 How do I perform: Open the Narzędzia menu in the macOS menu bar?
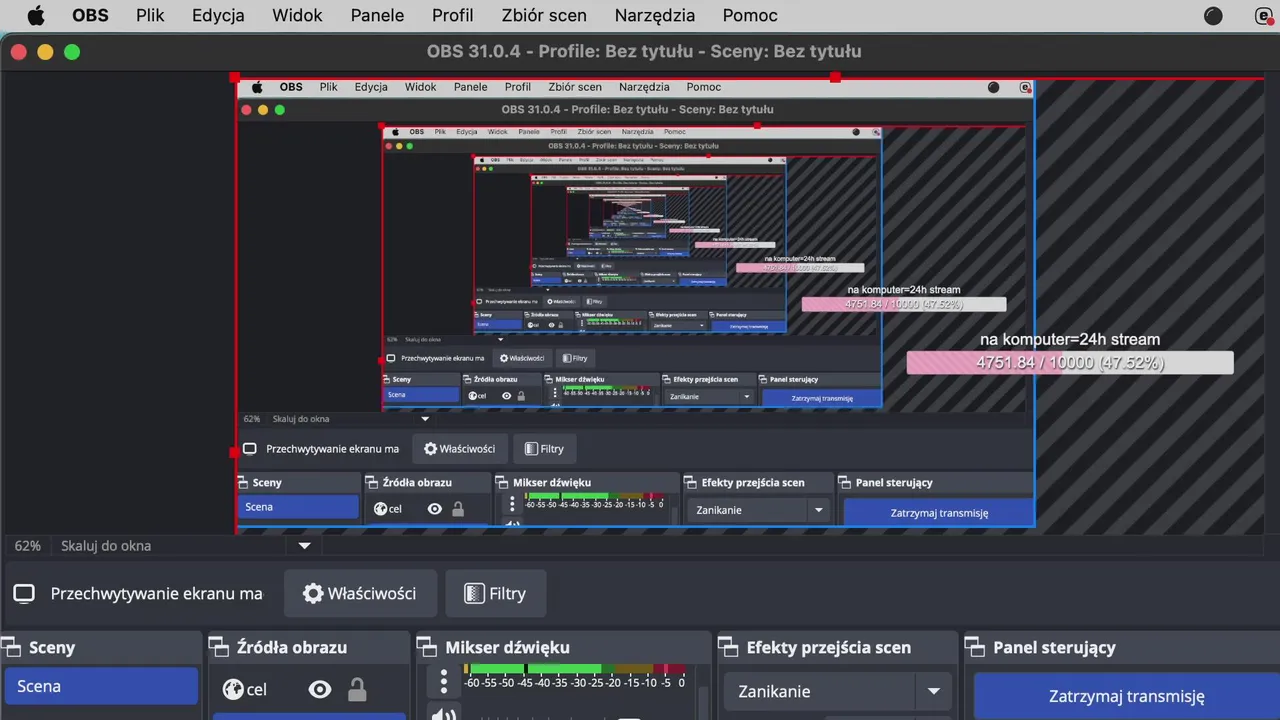coord(655,15)
